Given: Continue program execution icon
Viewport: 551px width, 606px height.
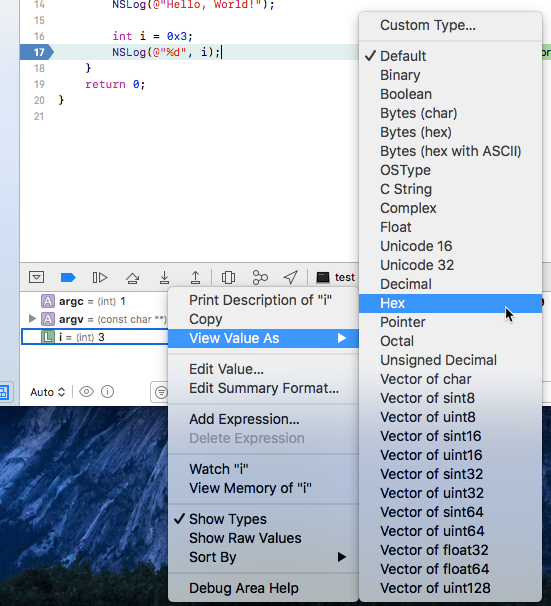Looking at the screenshot, I should point(100,277).
